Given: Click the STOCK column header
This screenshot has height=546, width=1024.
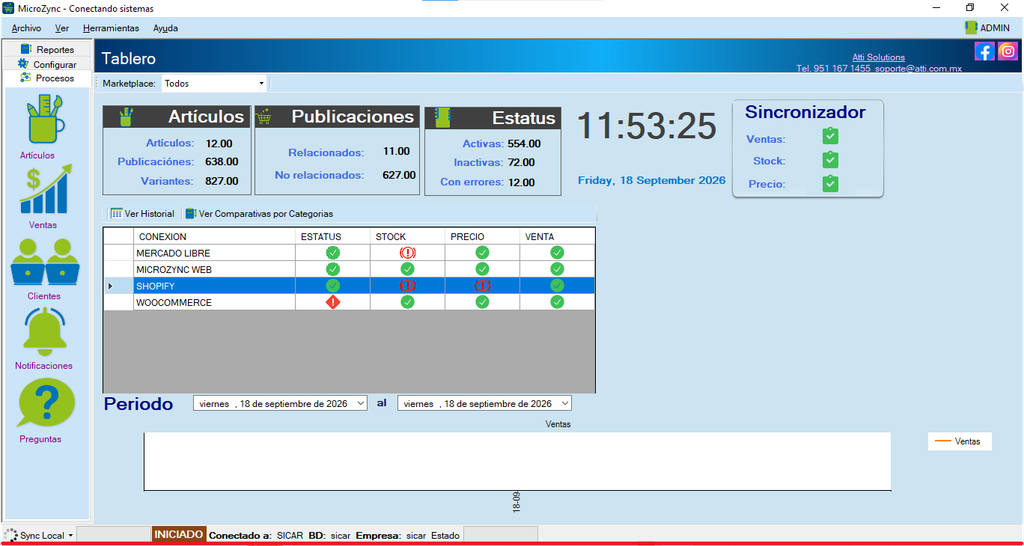Looking at the screenshot, I should [408, 236].
